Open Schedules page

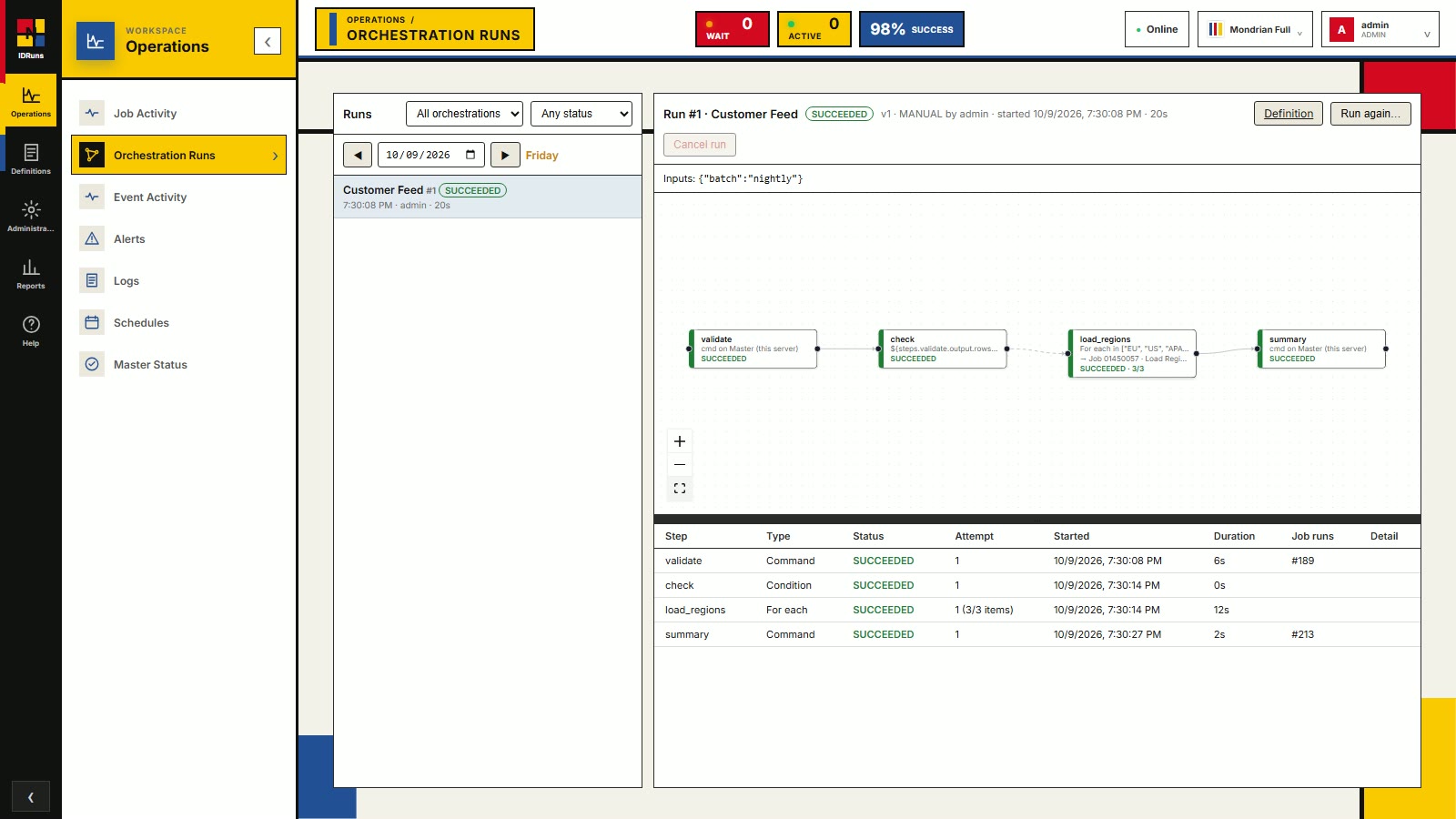(x=178, y=323)
